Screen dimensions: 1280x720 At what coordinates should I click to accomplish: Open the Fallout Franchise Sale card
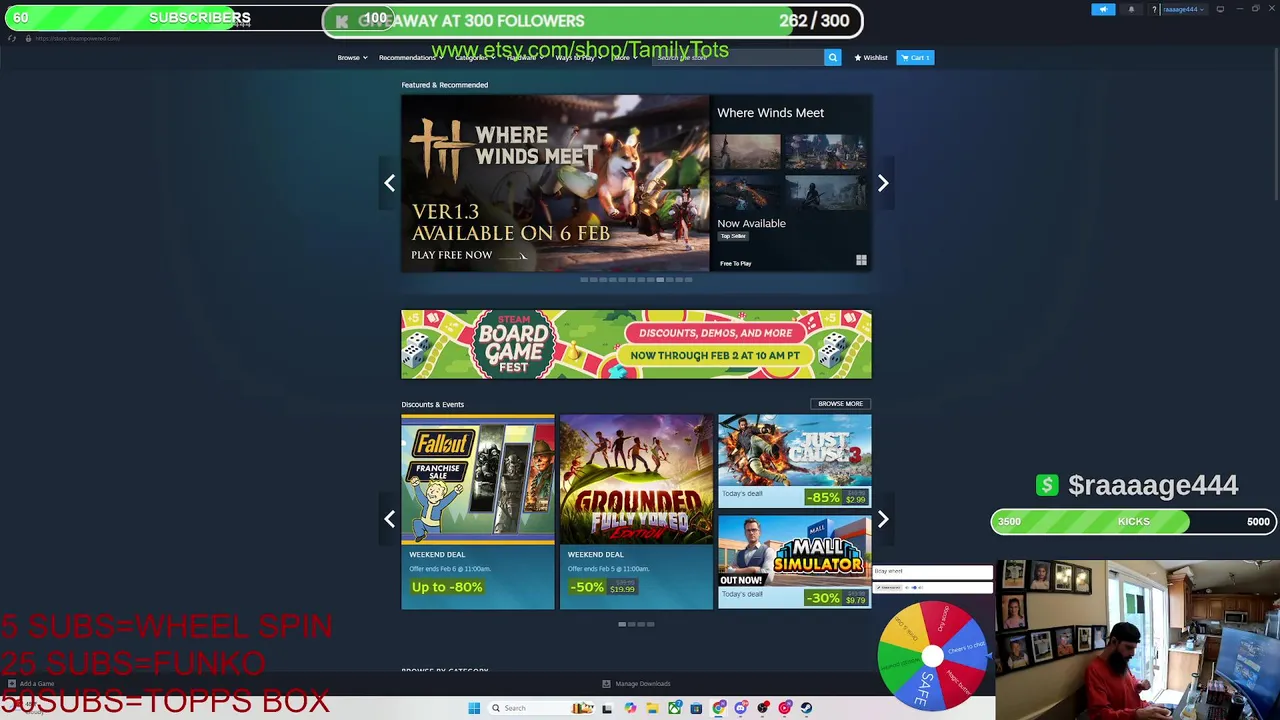(478, 511)
